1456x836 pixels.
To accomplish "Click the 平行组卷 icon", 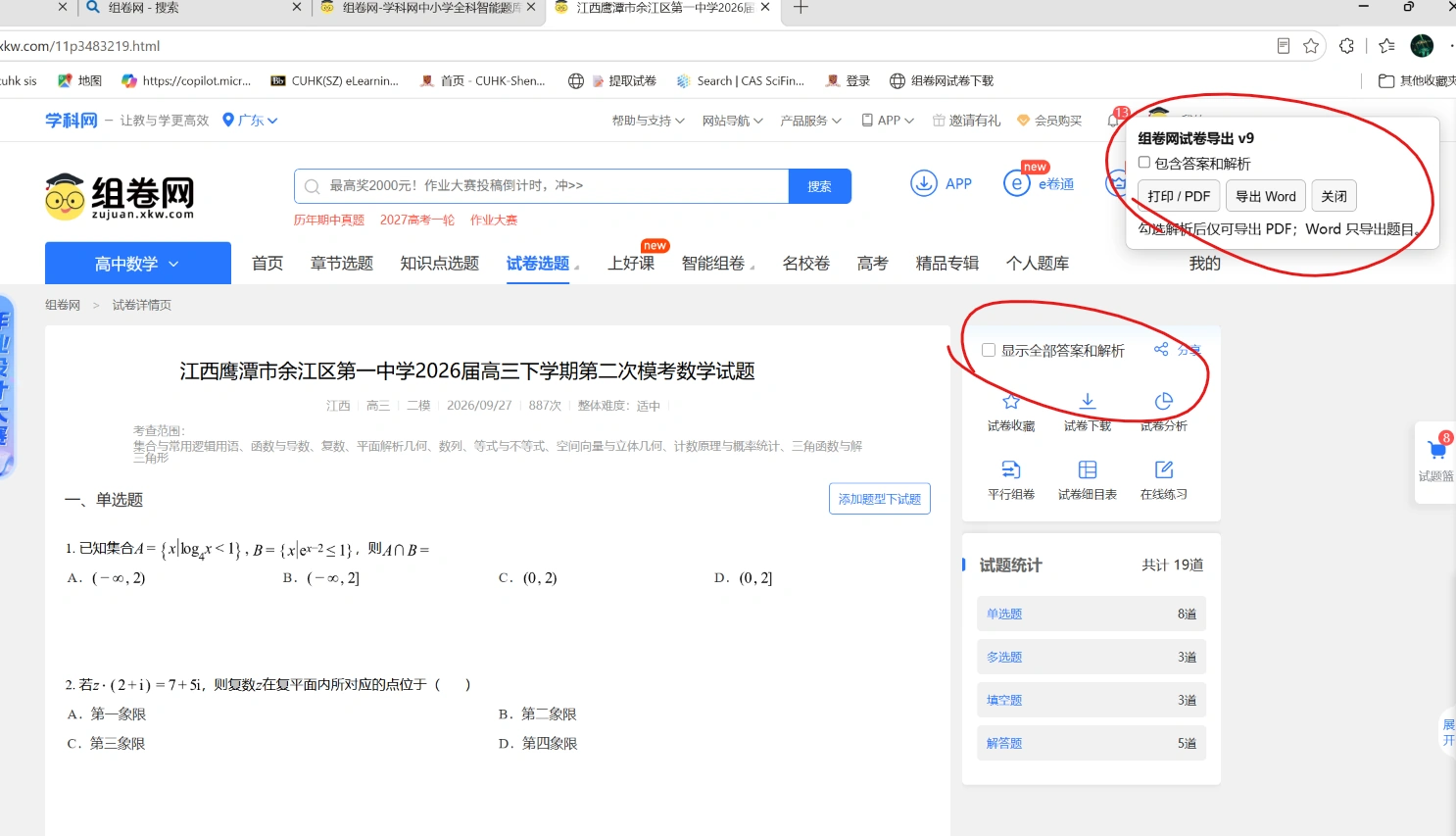I will [1011, 469].
